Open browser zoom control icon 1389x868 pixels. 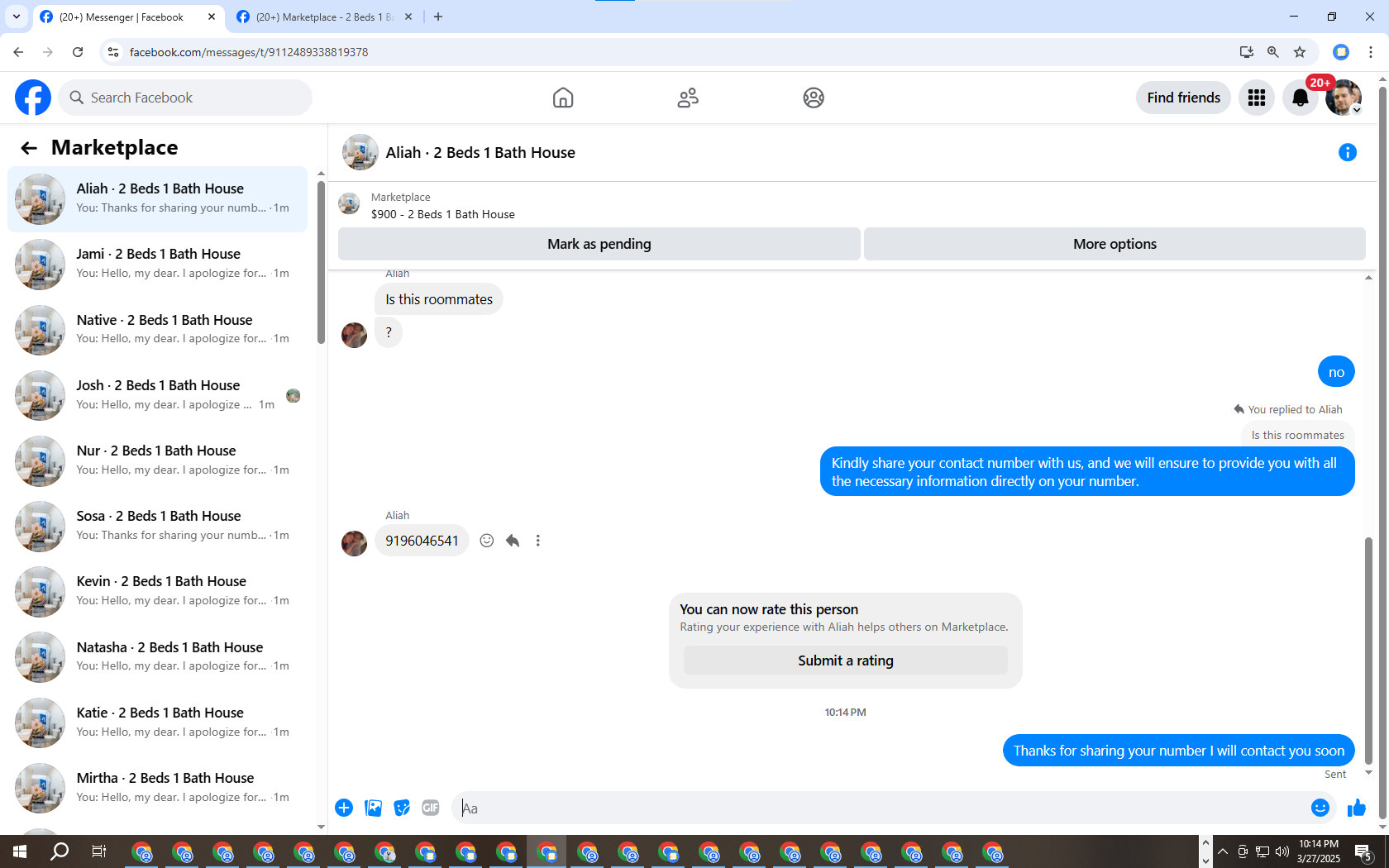pyautogui.click(x=1273, y=52)
